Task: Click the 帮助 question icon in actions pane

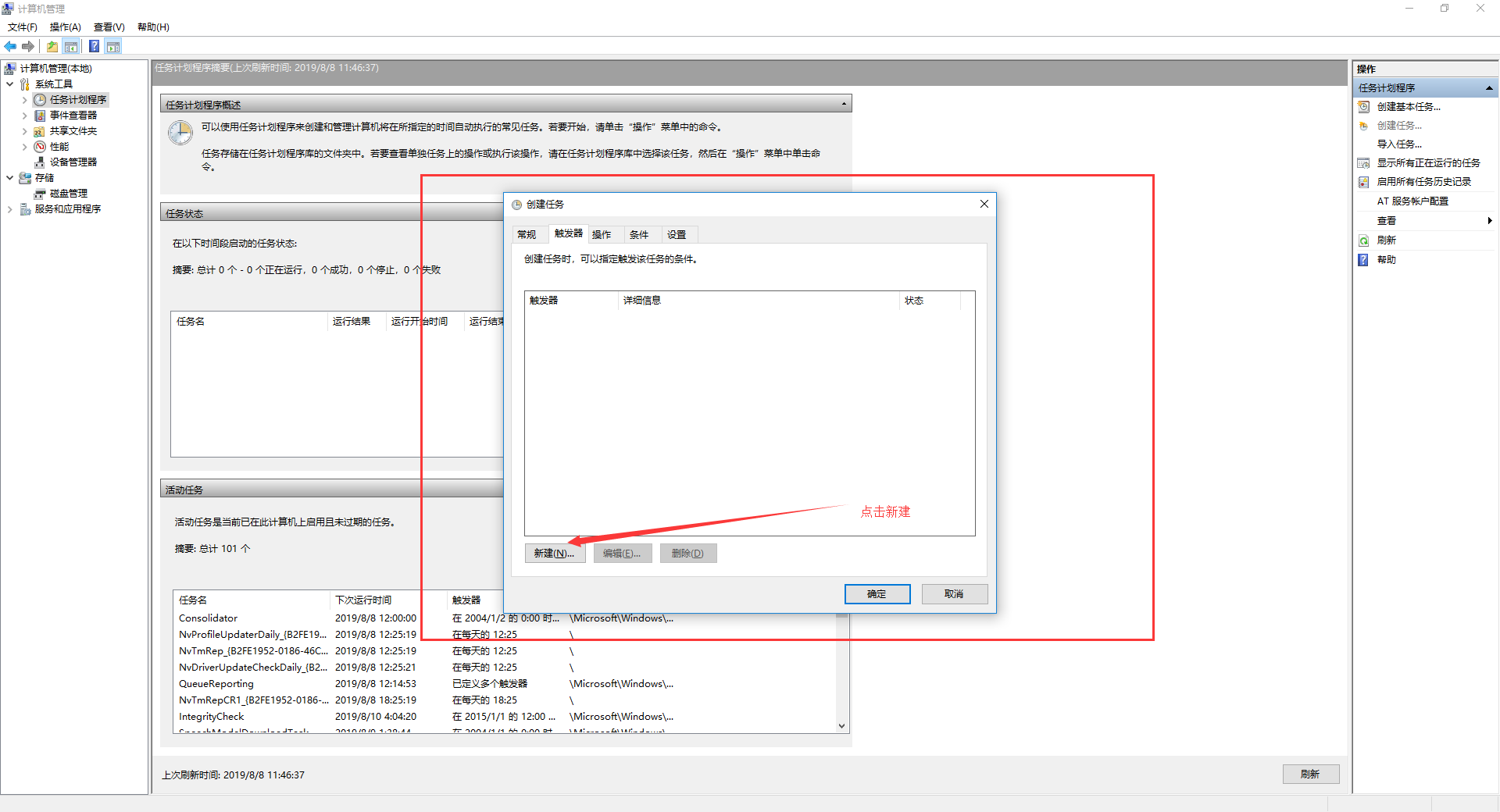Action: coord(1363,260)
